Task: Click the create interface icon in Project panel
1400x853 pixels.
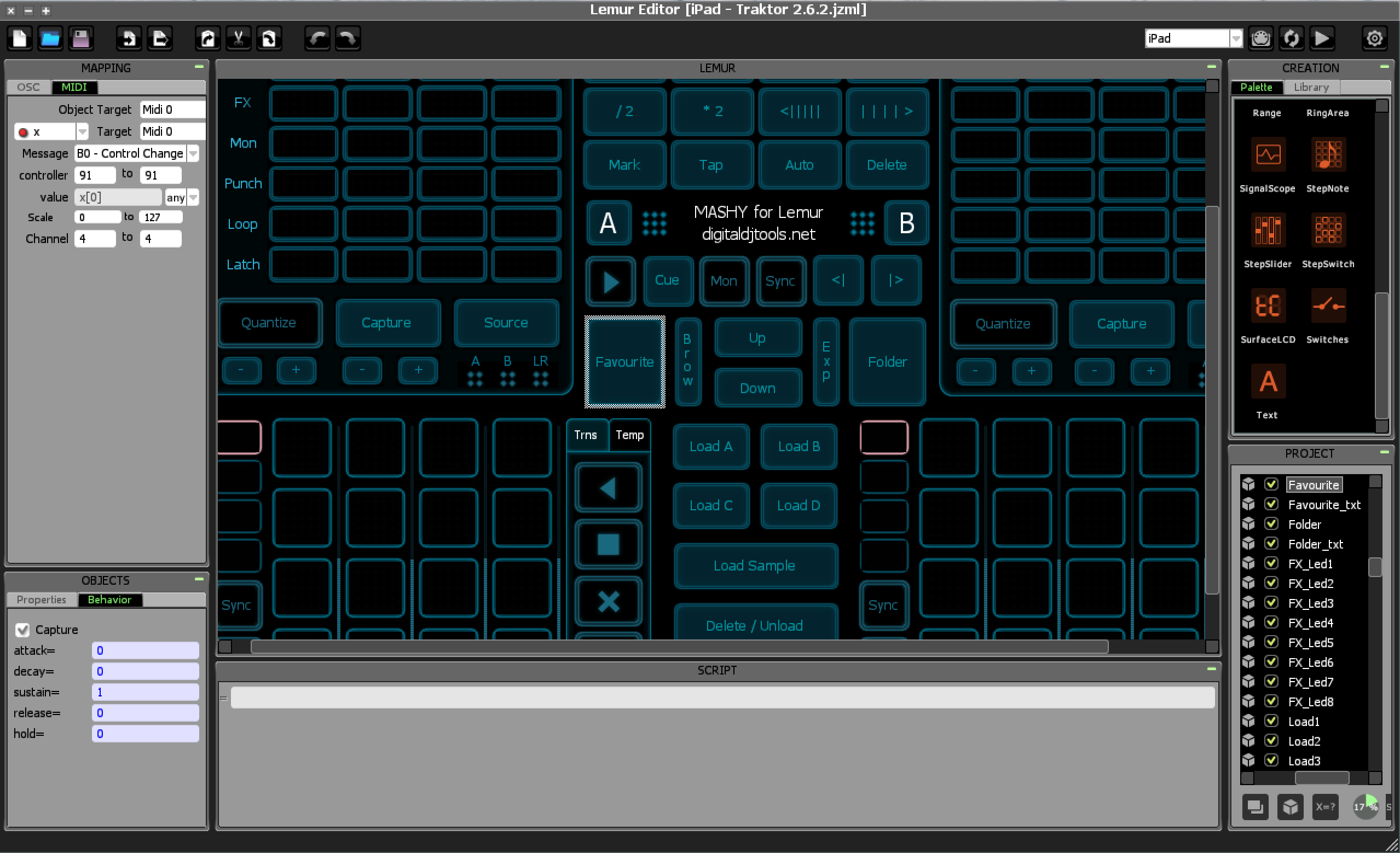Action: pyautogui.click(x=1255, y=806)
